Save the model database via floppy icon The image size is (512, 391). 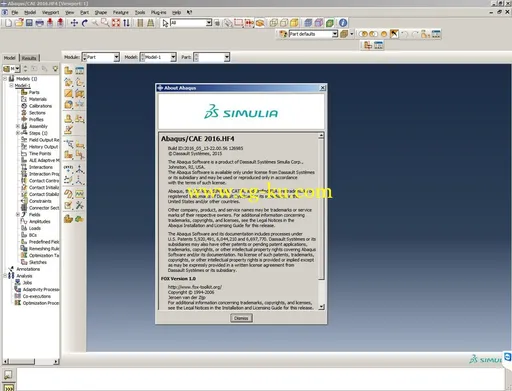point(29,23)
